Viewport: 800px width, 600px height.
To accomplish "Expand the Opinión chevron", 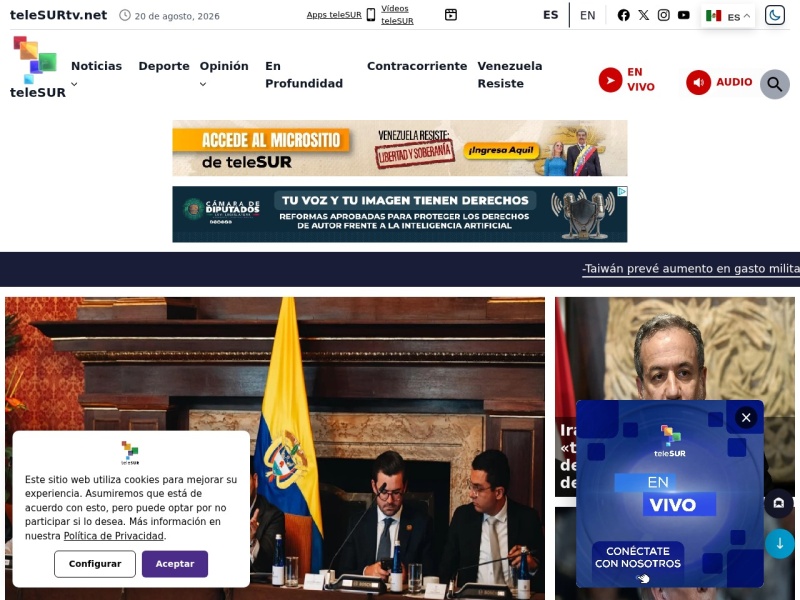I will coord(203,84).
